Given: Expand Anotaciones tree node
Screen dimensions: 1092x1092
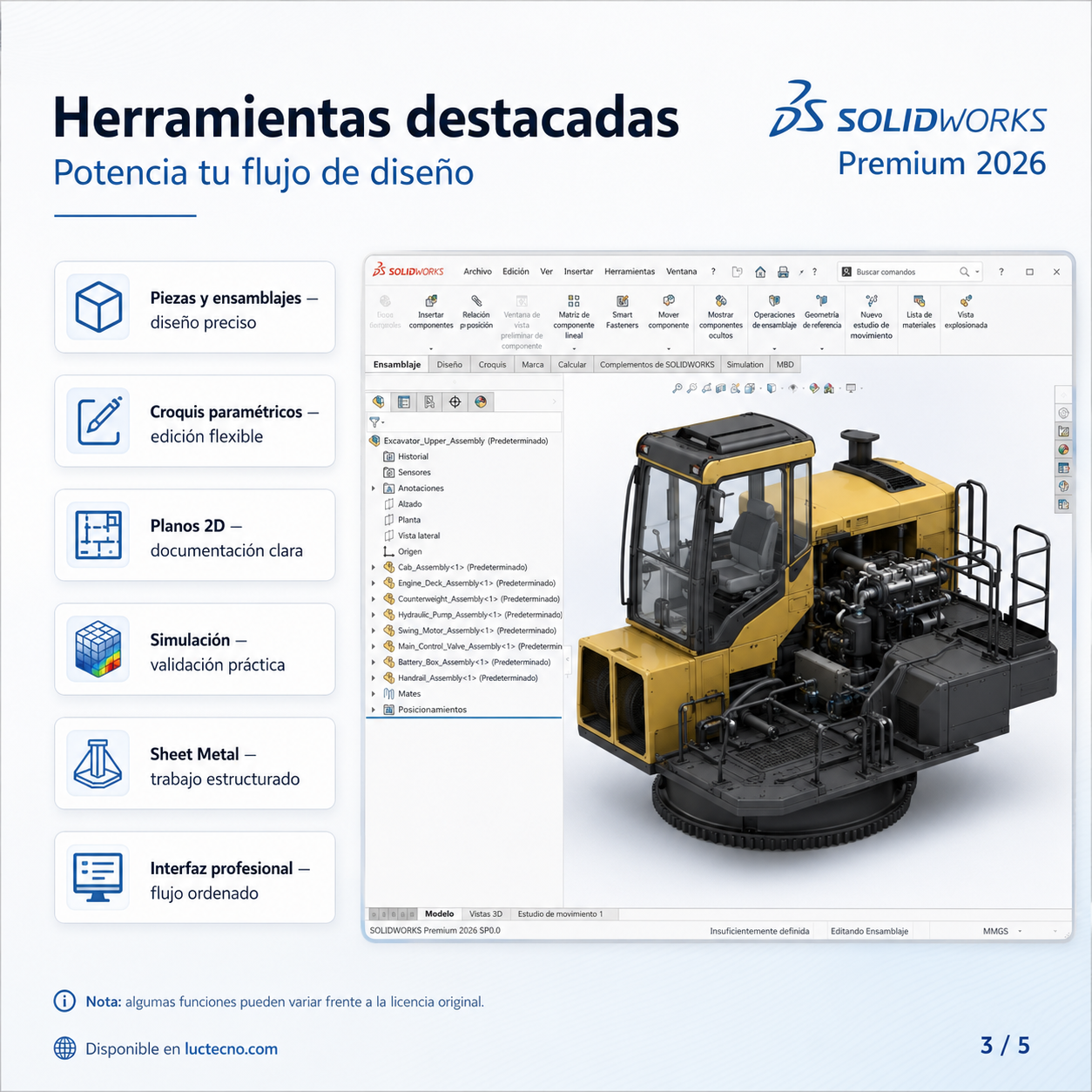Looking at the screenshot, I should pos(374,489).
